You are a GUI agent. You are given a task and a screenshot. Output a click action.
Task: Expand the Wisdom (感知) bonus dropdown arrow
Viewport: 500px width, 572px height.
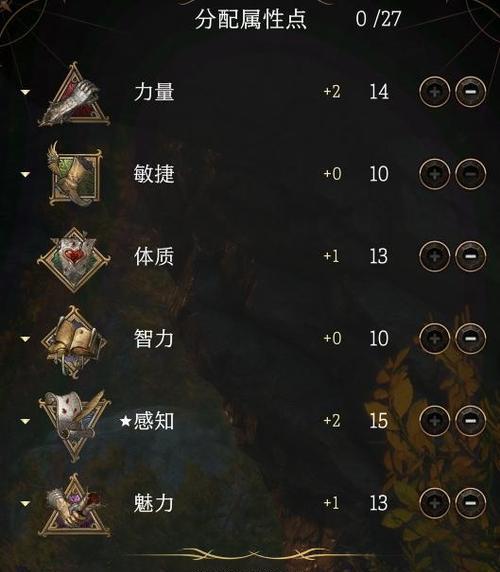coord(25,421)
